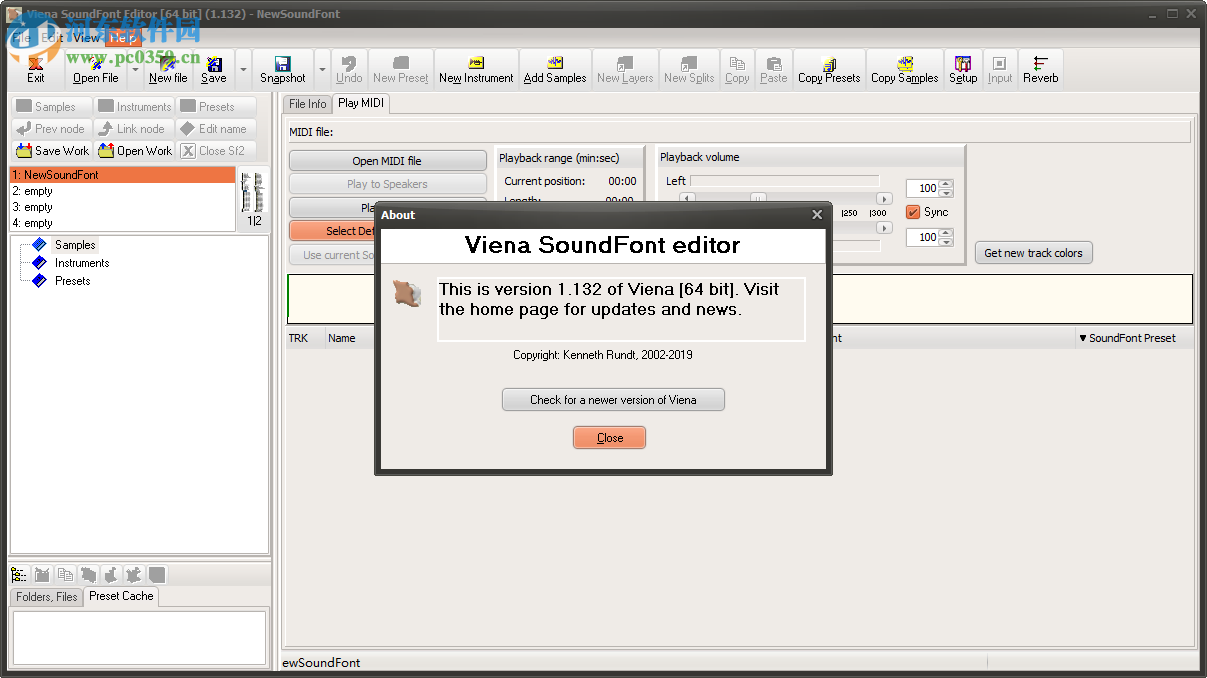Click the New Instrument toolbar icon
The image size is (1207, 678).
[x=475, y=68]
